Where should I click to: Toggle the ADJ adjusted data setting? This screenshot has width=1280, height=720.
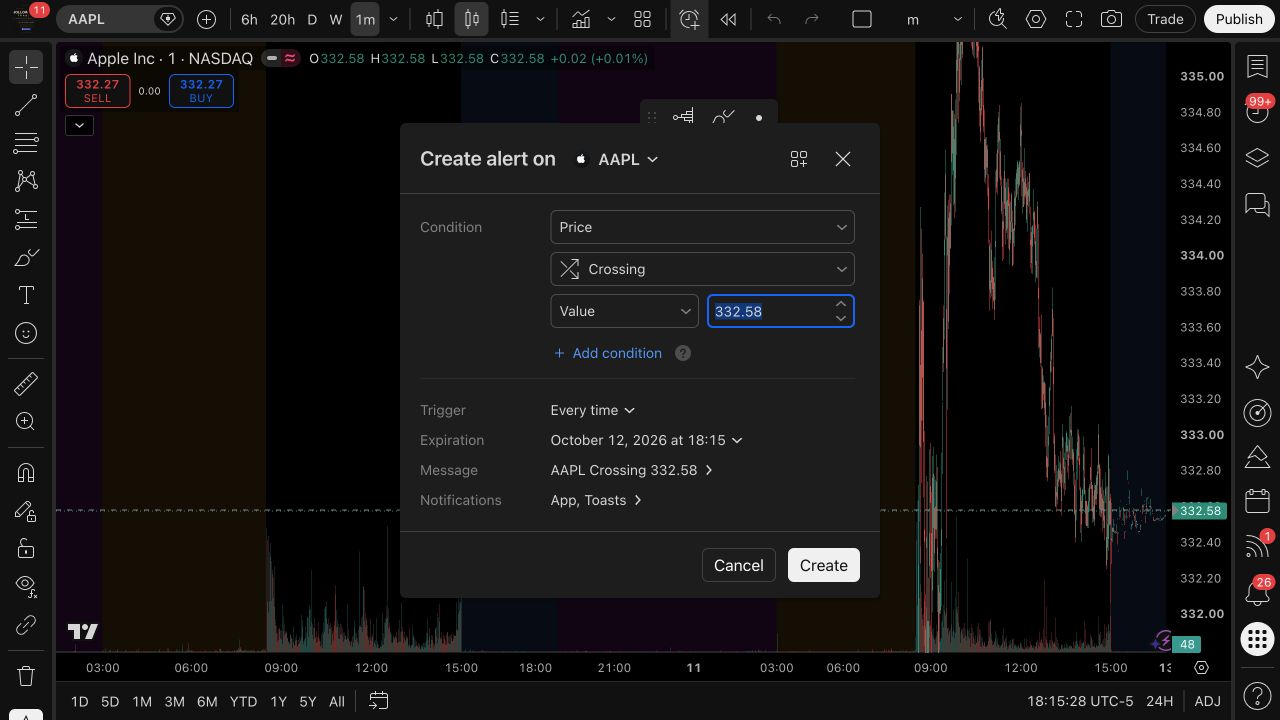(1207, 701)
